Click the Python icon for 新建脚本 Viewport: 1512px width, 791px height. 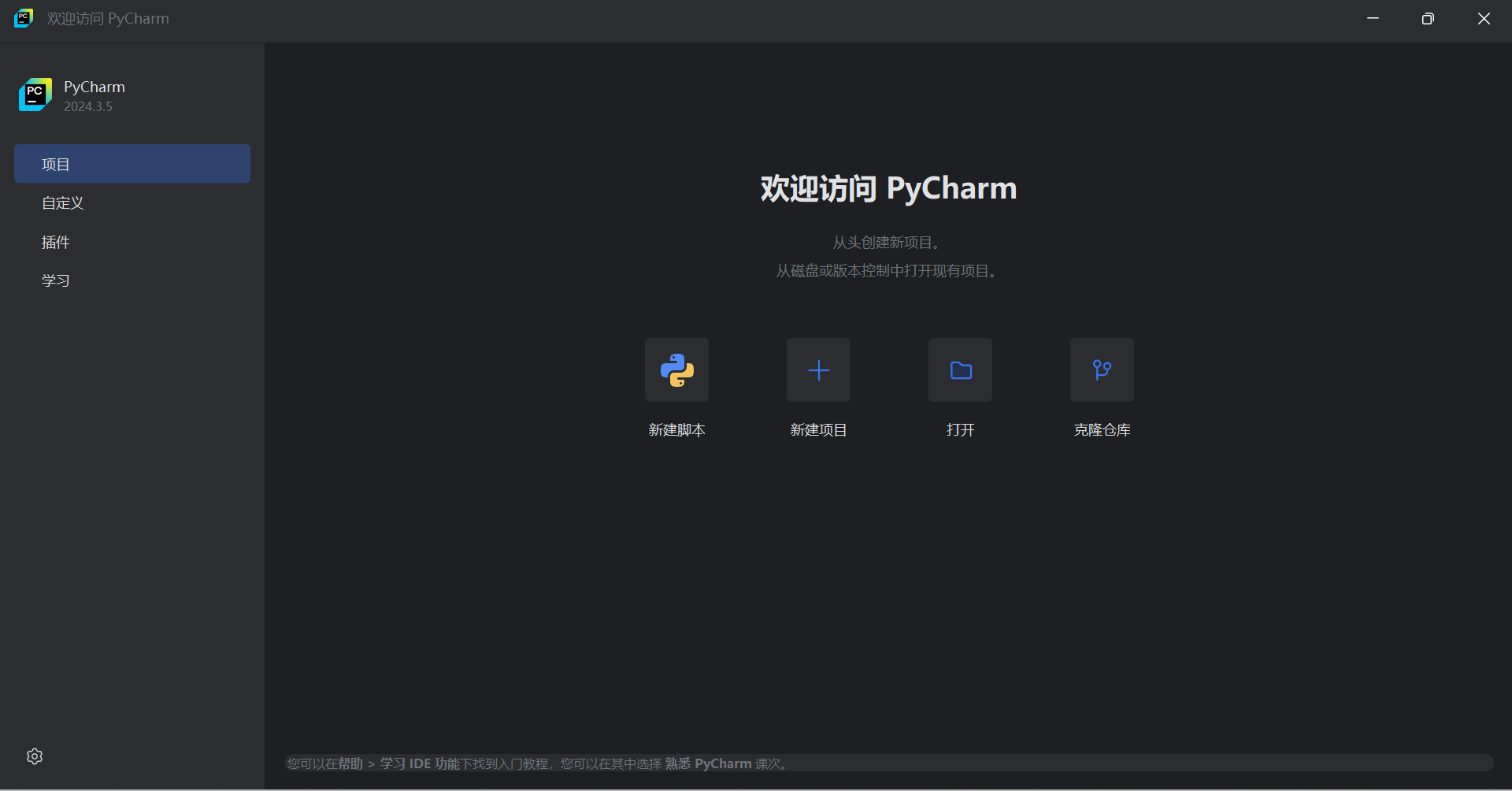click(x=676, y=370)
